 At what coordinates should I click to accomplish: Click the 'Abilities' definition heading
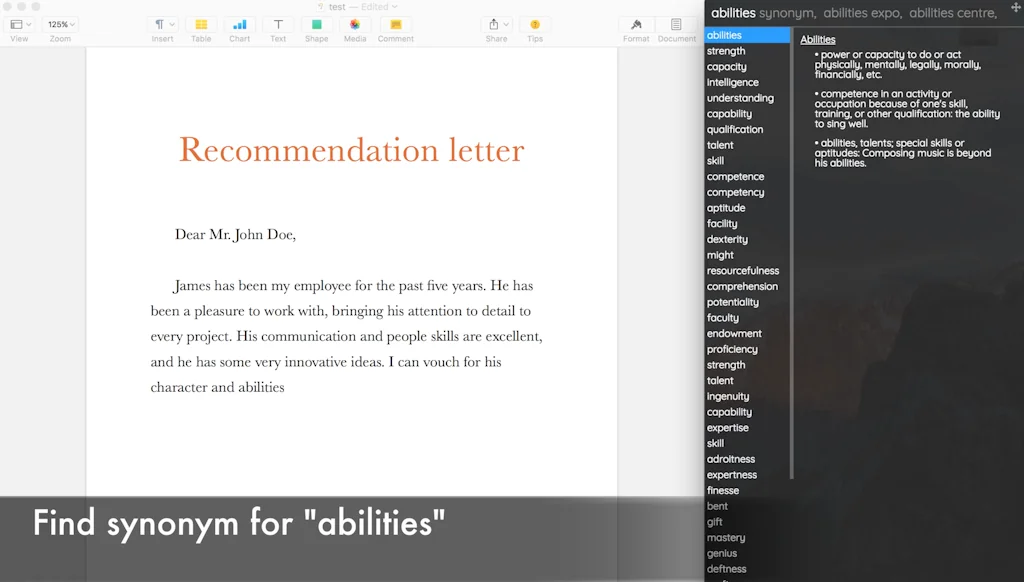pos(818,39)
